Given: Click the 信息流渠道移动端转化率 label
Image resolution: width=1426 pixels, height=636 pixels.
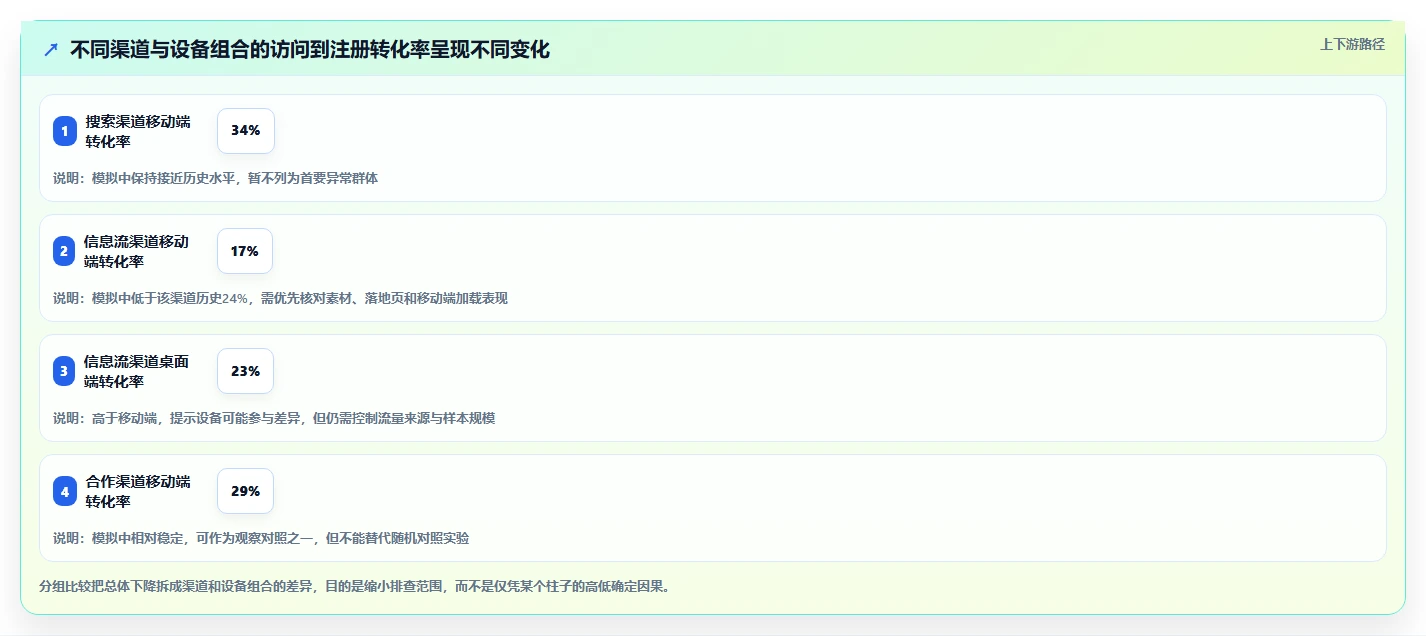Looking at the screenshot, I should (137, 251).
